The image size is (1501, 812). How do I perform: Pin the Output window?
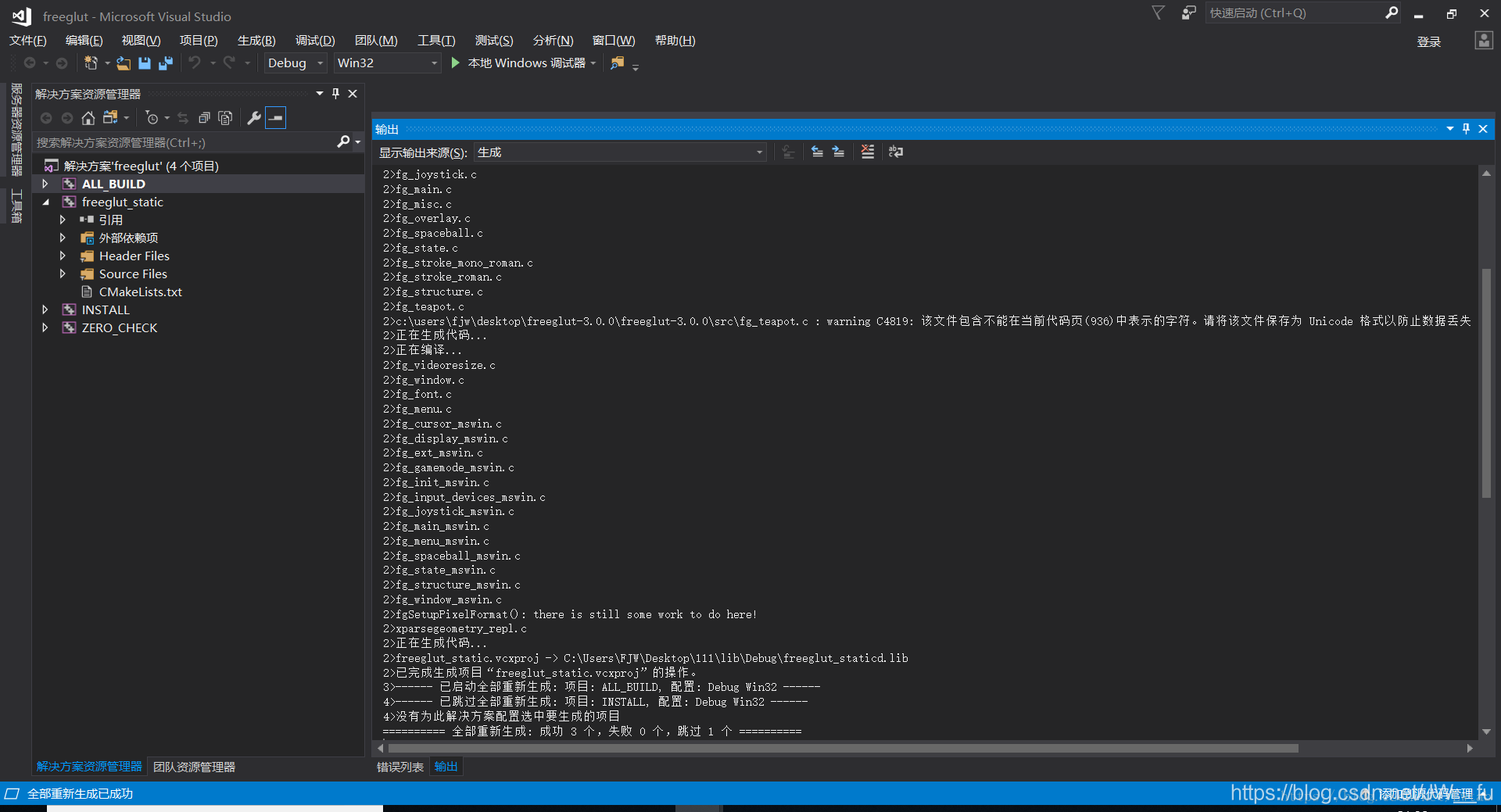(1466, 129)
